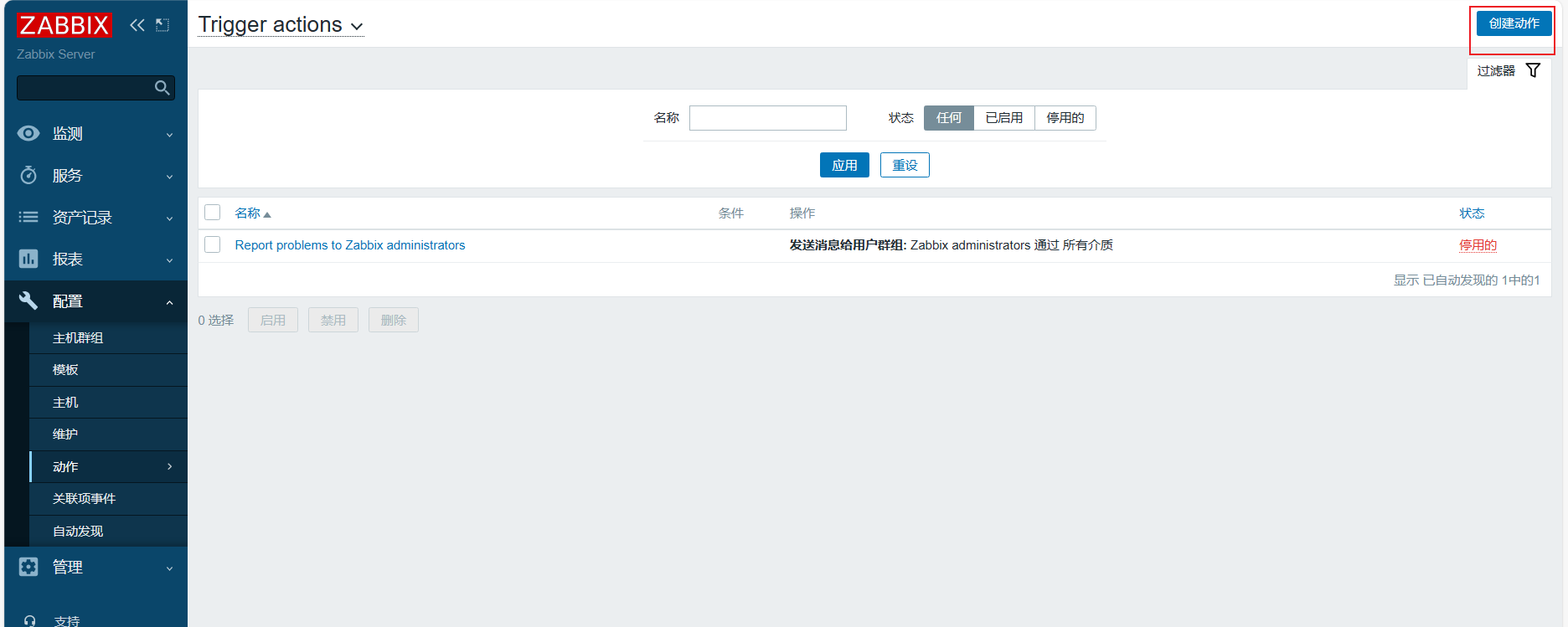Viewport: 1568px width, 627px height.
Task: Sort by the 状态 column header
Action: click(1472, 213)
